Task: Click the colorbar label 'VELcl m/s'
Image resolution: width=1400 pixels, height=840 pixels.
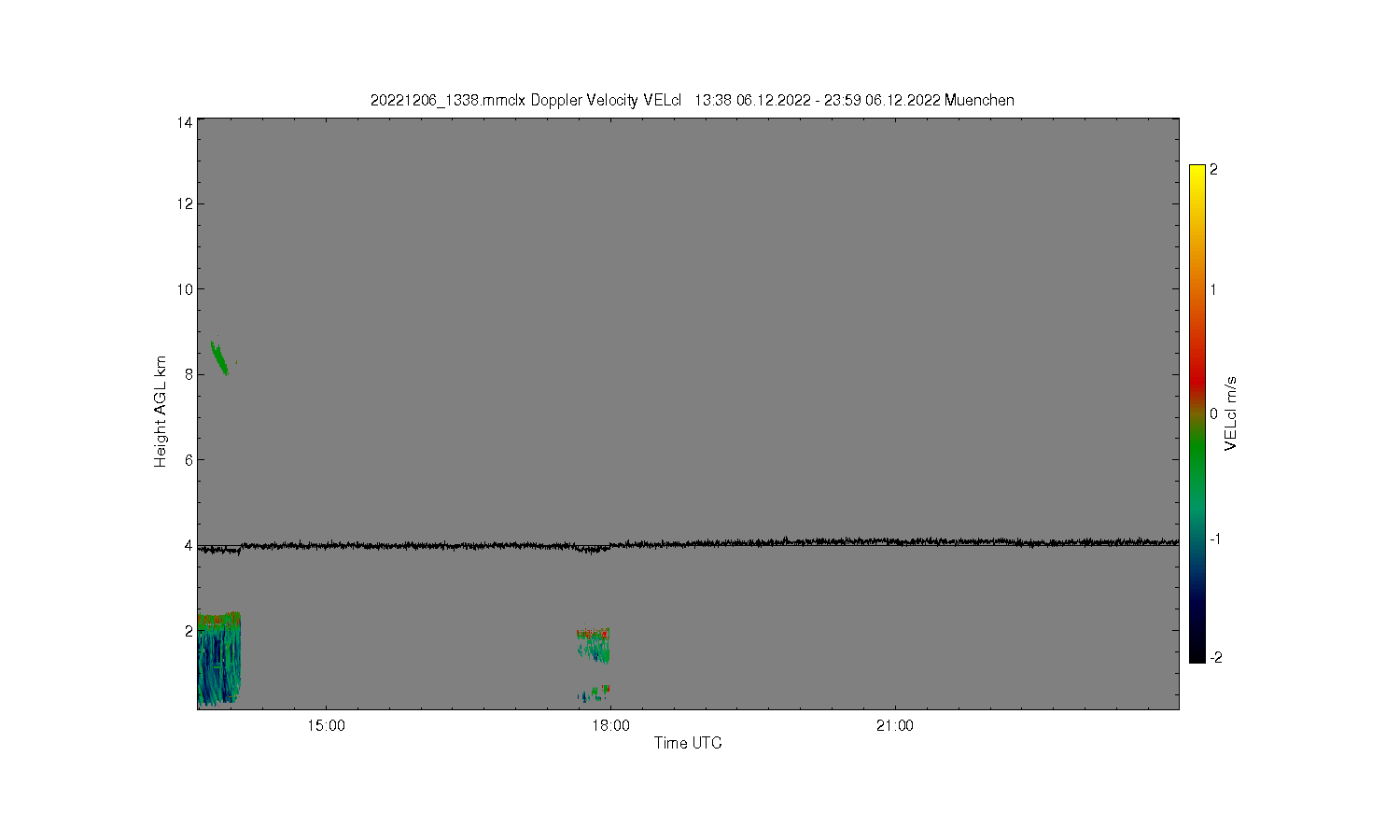Action: [x=1231, y=413]
